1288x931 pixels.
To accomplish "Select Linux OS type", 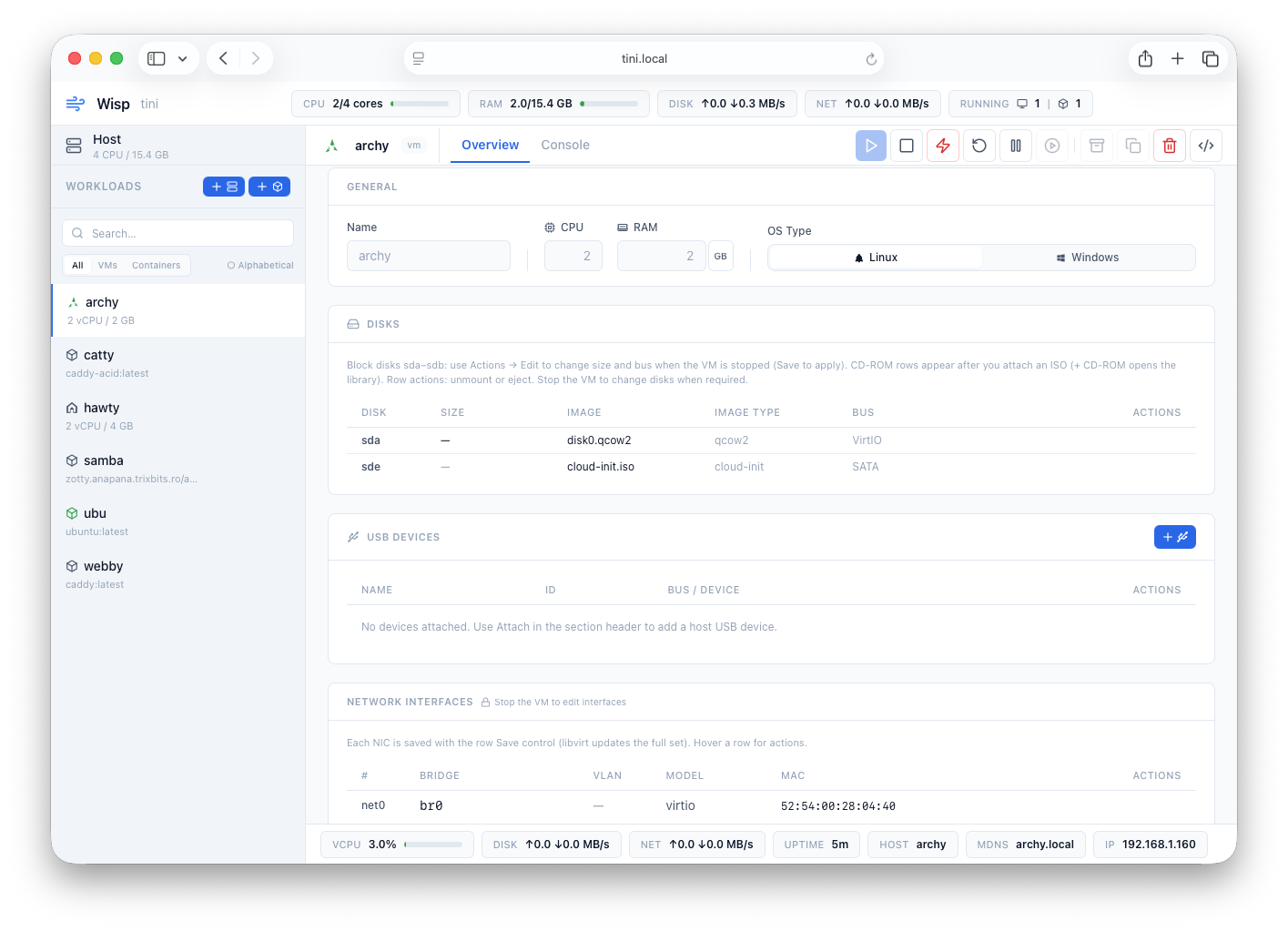I will coord(876,258).
